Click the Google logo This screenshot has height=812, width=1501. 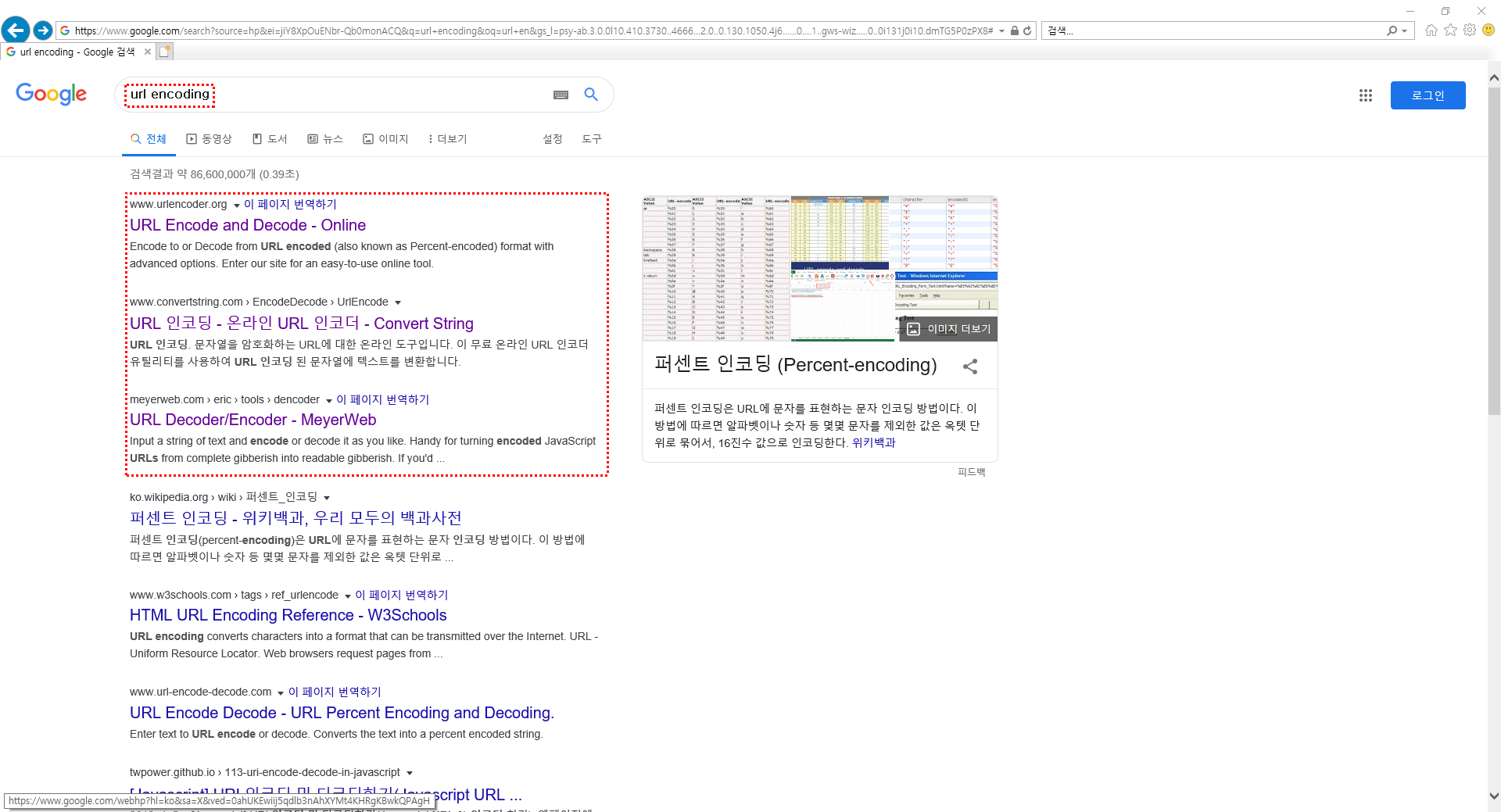(x=52, y=94)
